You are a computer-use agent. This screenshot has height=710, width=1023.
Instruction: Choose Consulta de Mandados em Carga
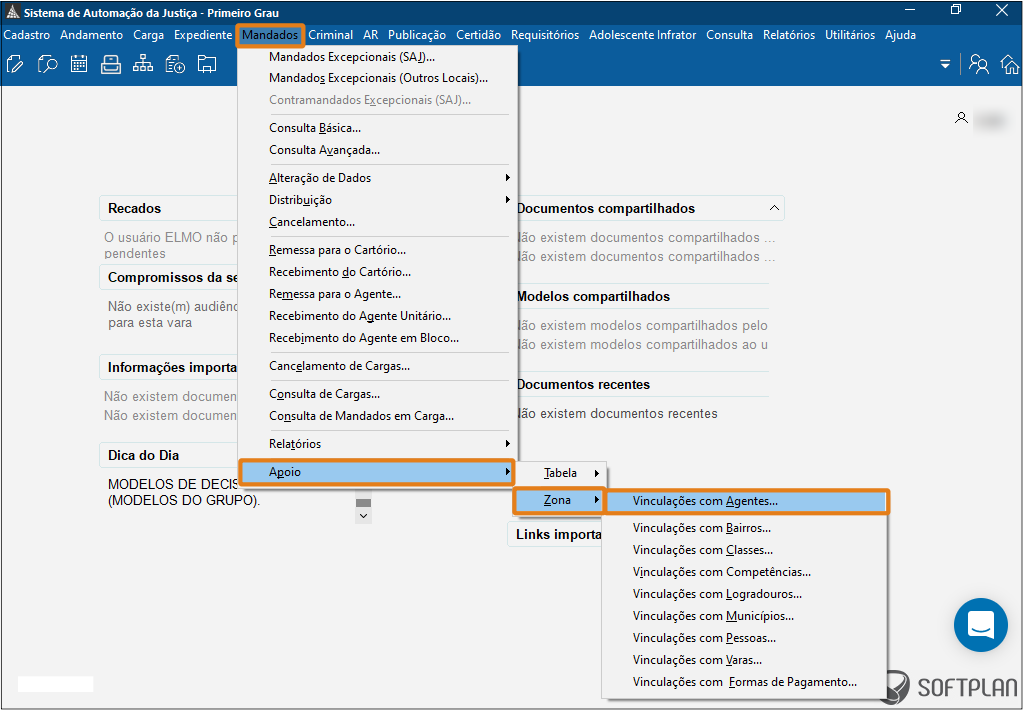click(x=377, y=416)
